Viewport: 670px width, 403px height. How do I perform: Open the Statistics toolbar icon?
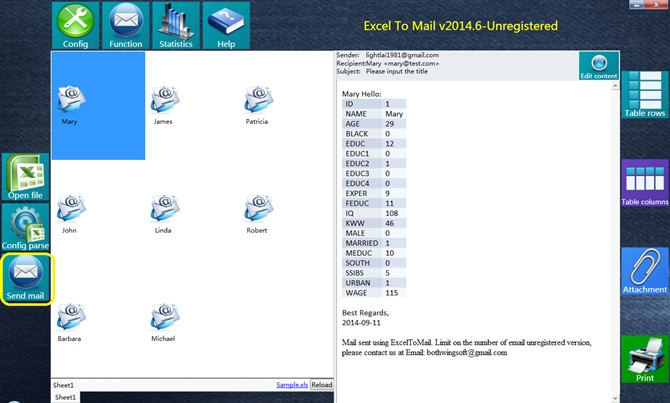[x=176, y=25]
